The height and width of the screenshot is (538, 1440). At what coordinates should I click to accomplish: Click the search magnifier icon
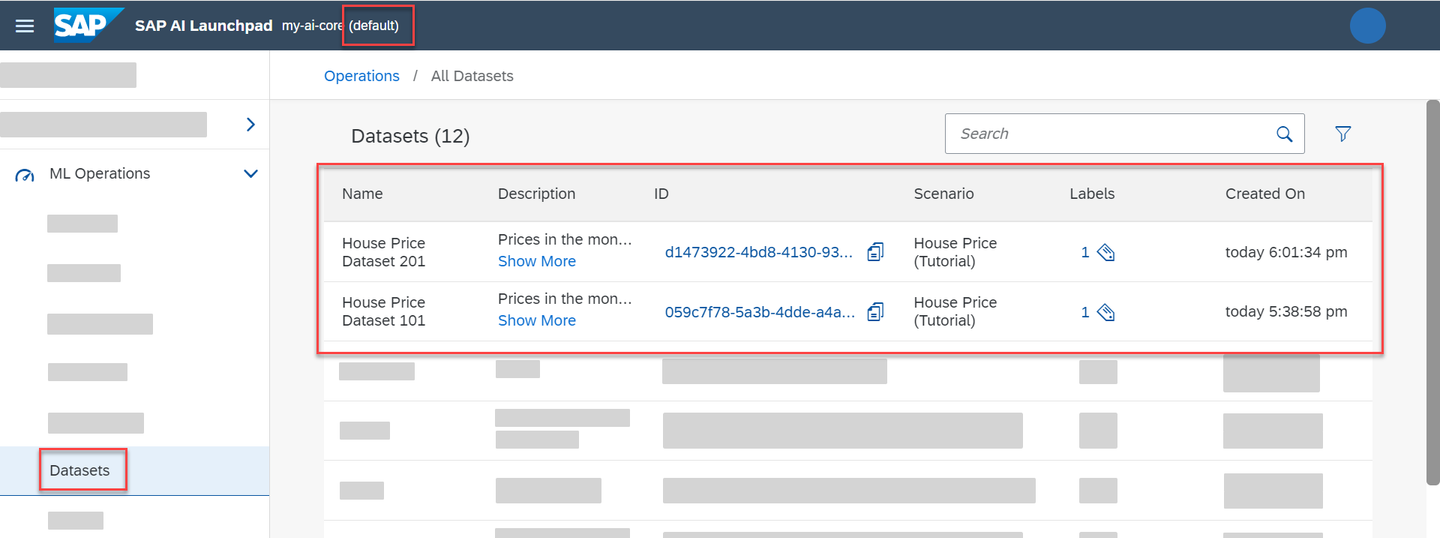[x=1284, y=134]
